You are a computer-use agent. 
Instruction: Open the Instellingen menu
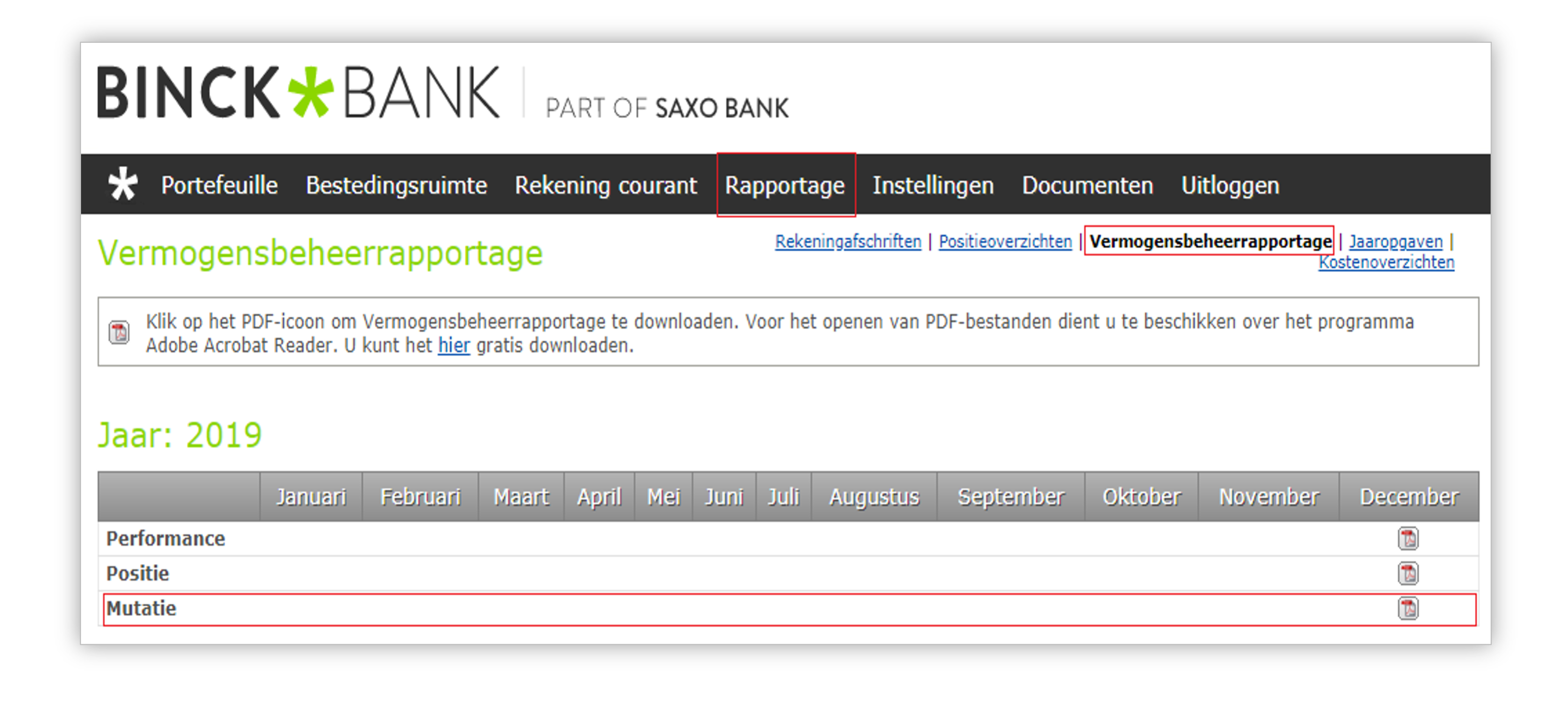933,185
